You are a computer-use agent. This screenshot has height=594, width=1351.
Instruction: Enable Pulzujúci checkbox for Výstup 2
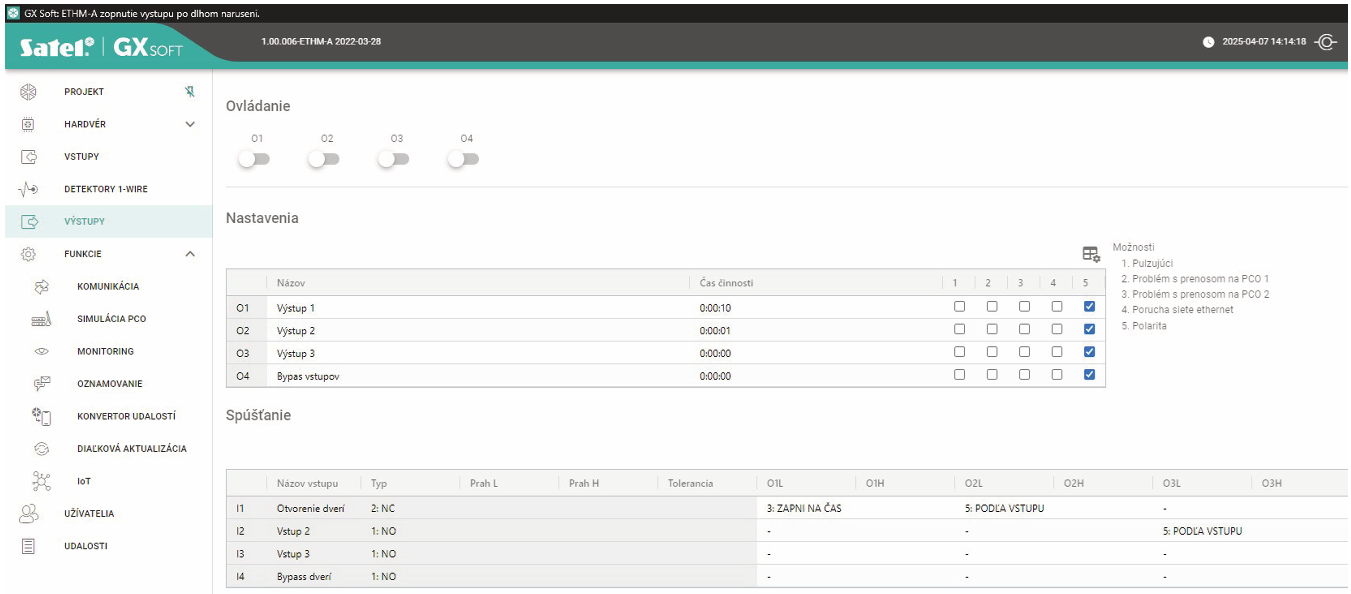click(x=959, y=330)
